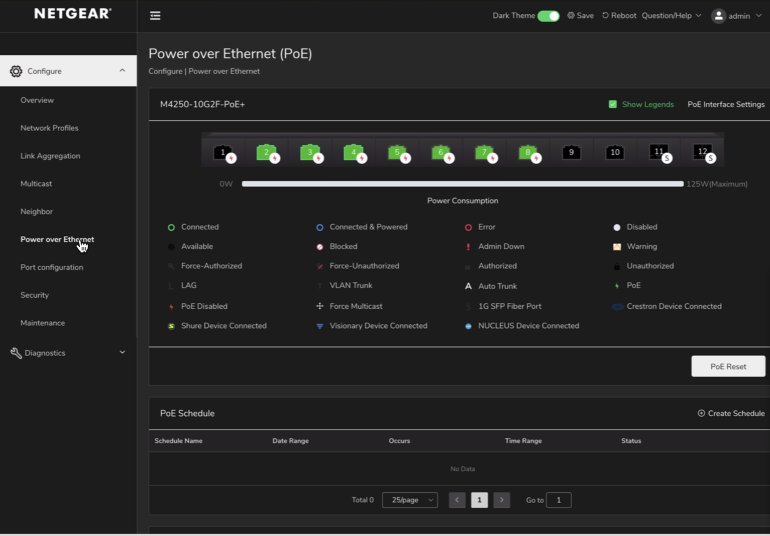Click Create Schedule link
Screen dimensions: 770x536
point(731,413)
